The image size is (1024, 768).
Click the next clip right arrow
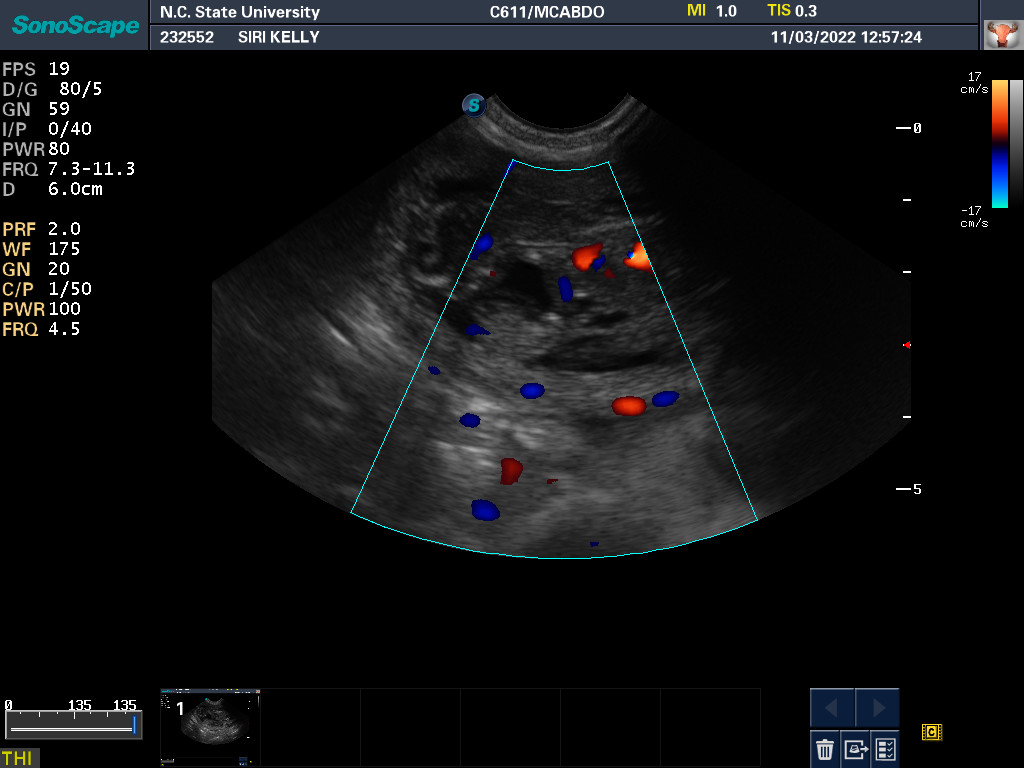pos(877,708)
